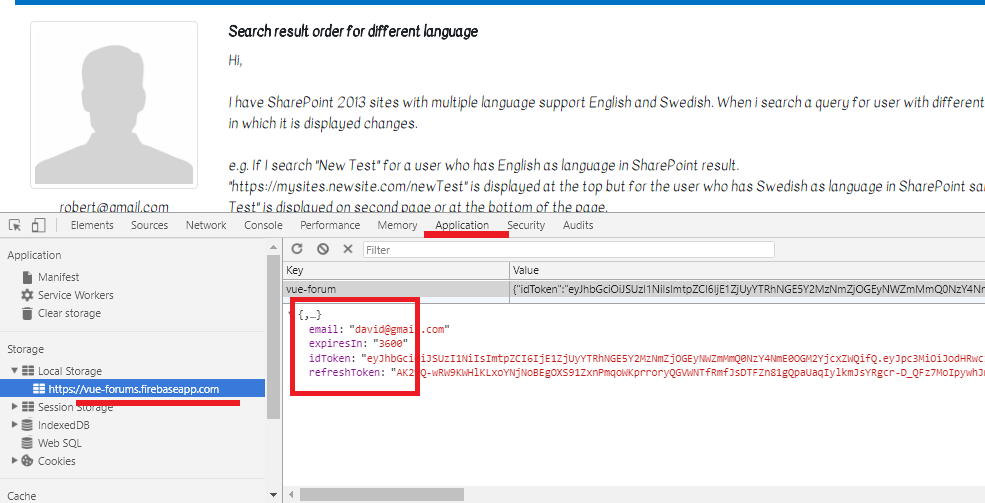Open the Sources tab
Viewport: 985px width, 503px height.
[150, 225]
